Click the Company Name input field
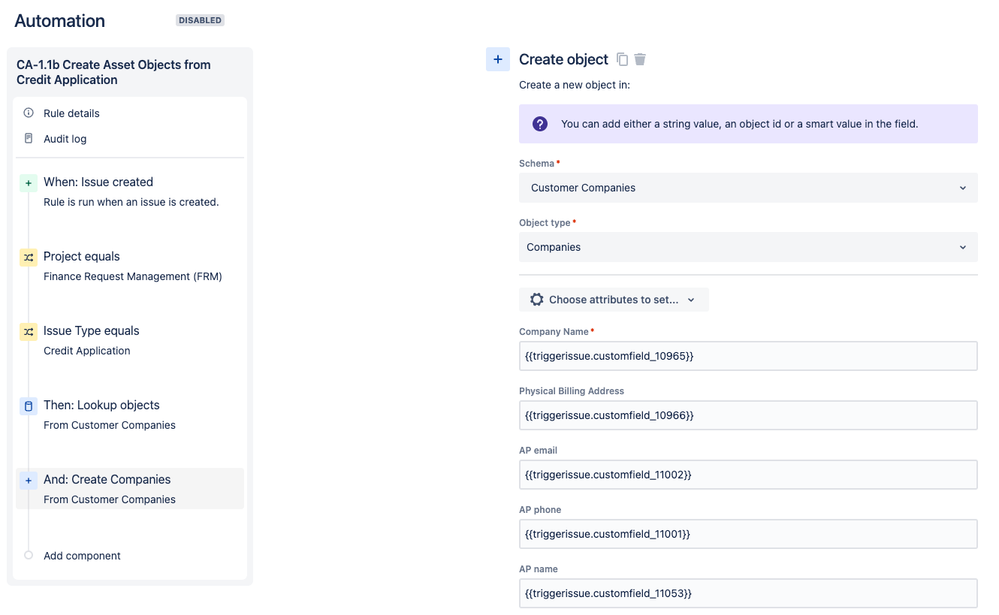This screenshot has width=999, height=615. click(748, 356)
